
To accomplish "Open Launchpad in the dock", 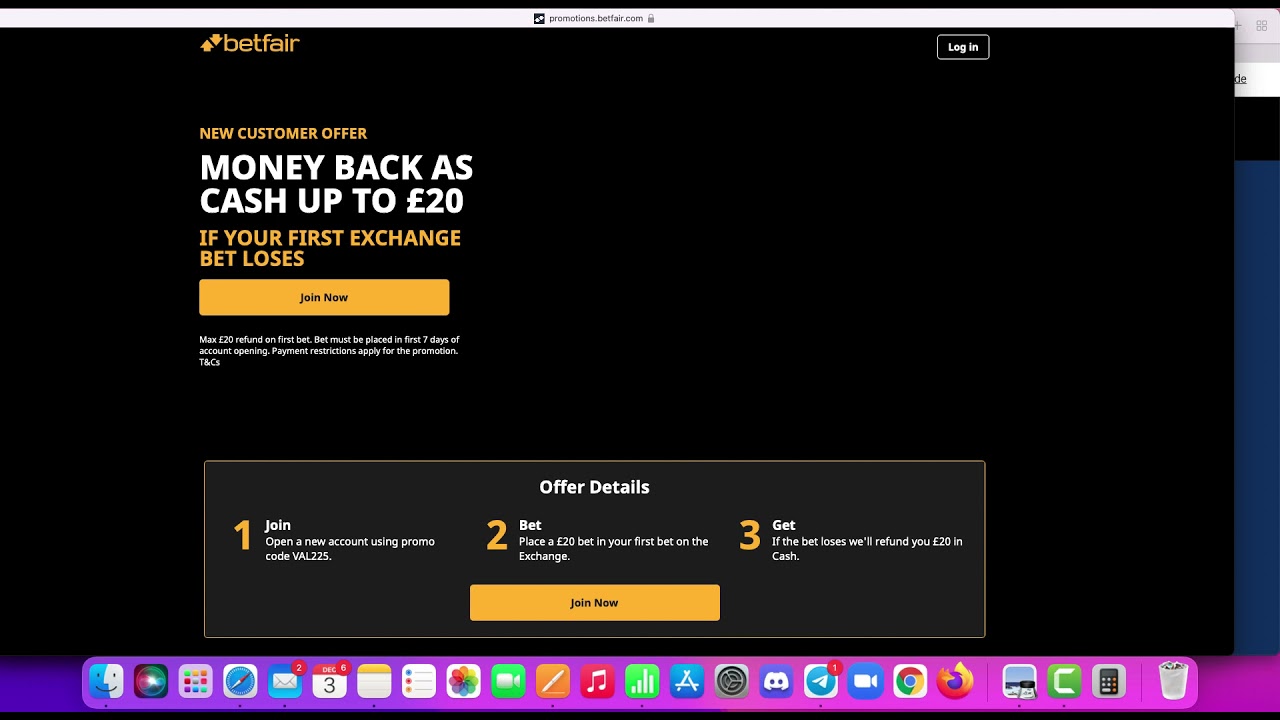I will (x=195, y=682).
